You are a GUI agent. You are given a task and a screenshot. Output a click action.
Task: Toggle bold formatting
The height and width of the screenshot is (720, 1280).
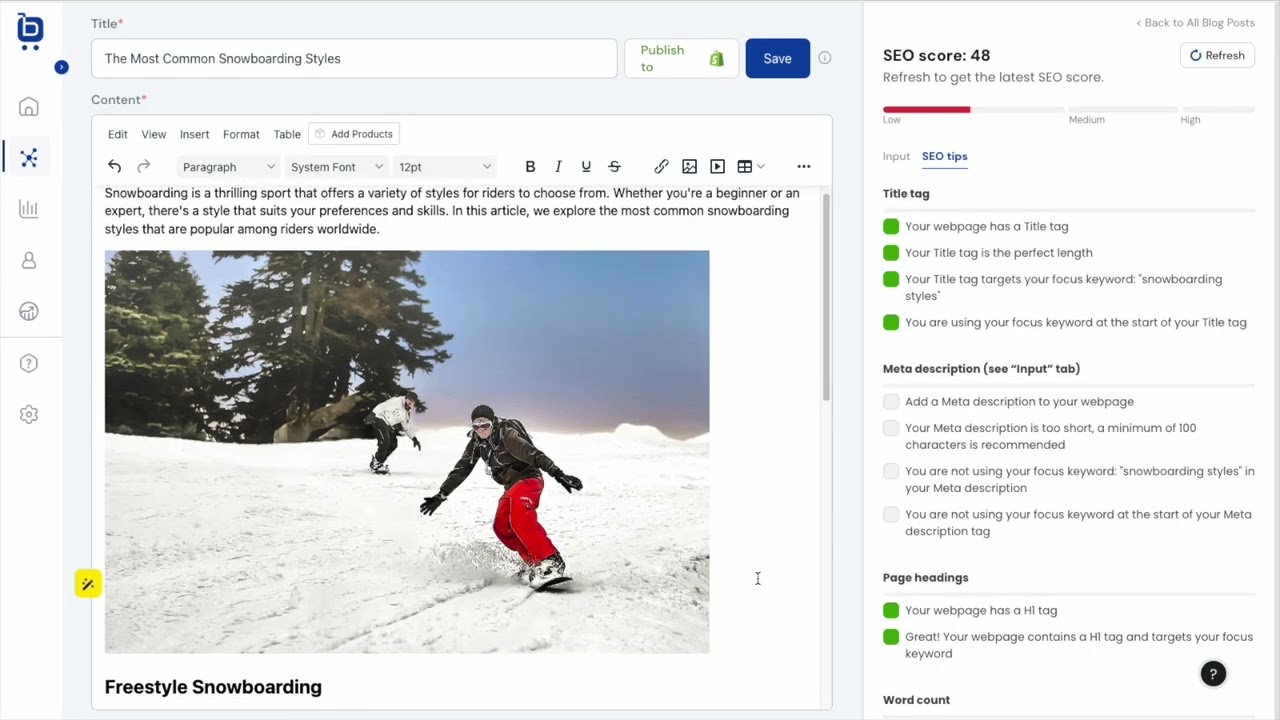530,166
